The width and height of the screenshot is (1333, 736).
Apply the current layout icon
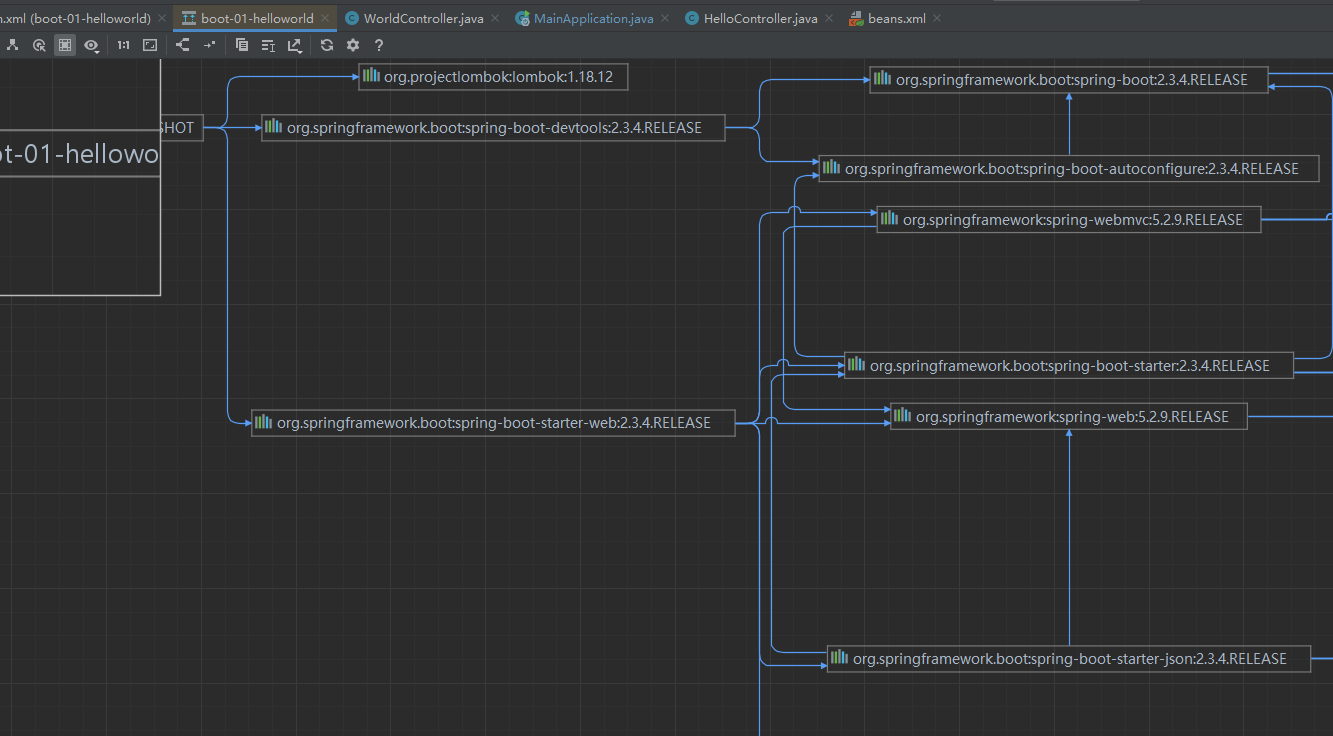coord(183,45)
